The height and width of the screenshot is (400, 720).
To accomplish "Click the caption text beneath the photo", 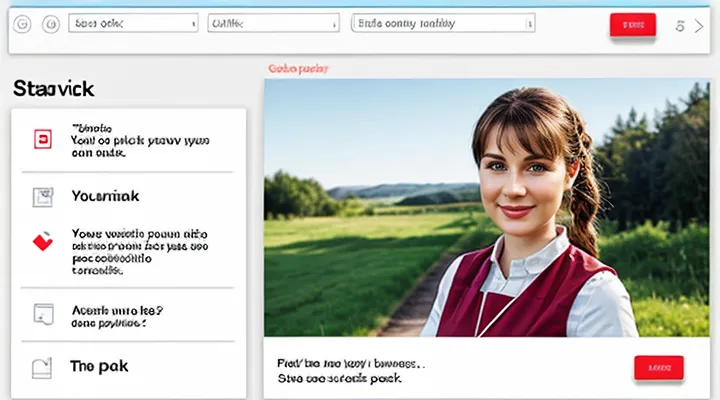I will click(350, 372).
